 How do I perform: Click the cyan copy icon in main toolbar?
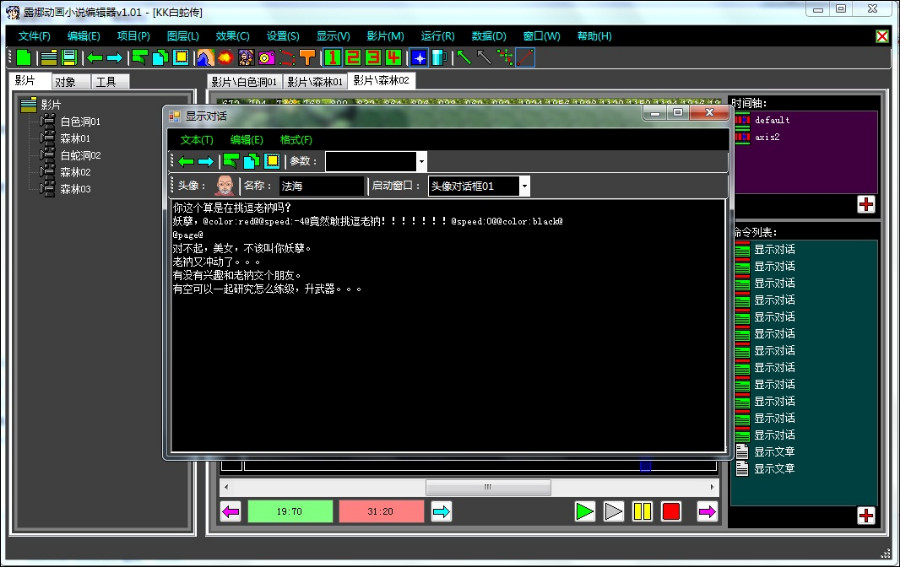point(160,57)
